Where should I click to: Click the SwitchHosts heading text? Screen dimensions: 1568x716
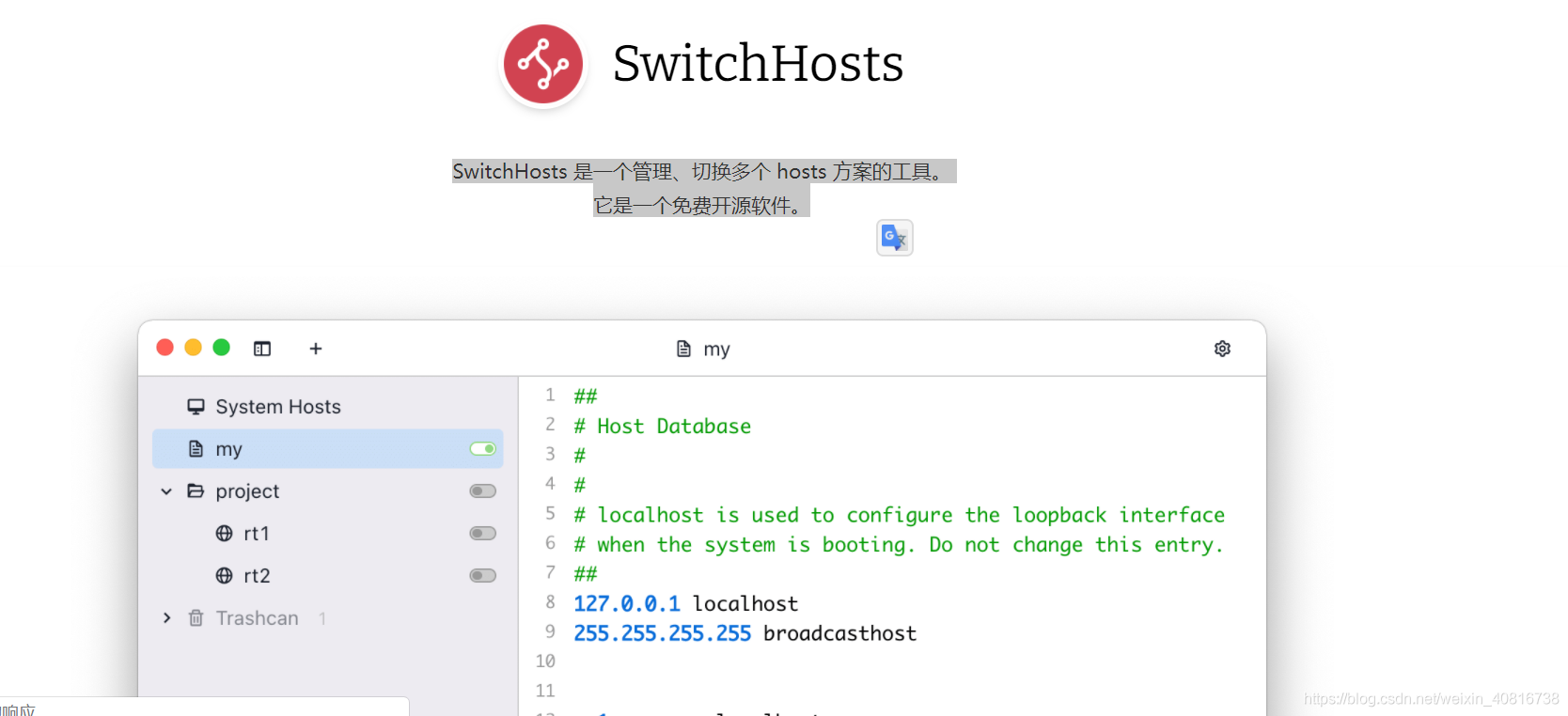pos(758,63)
